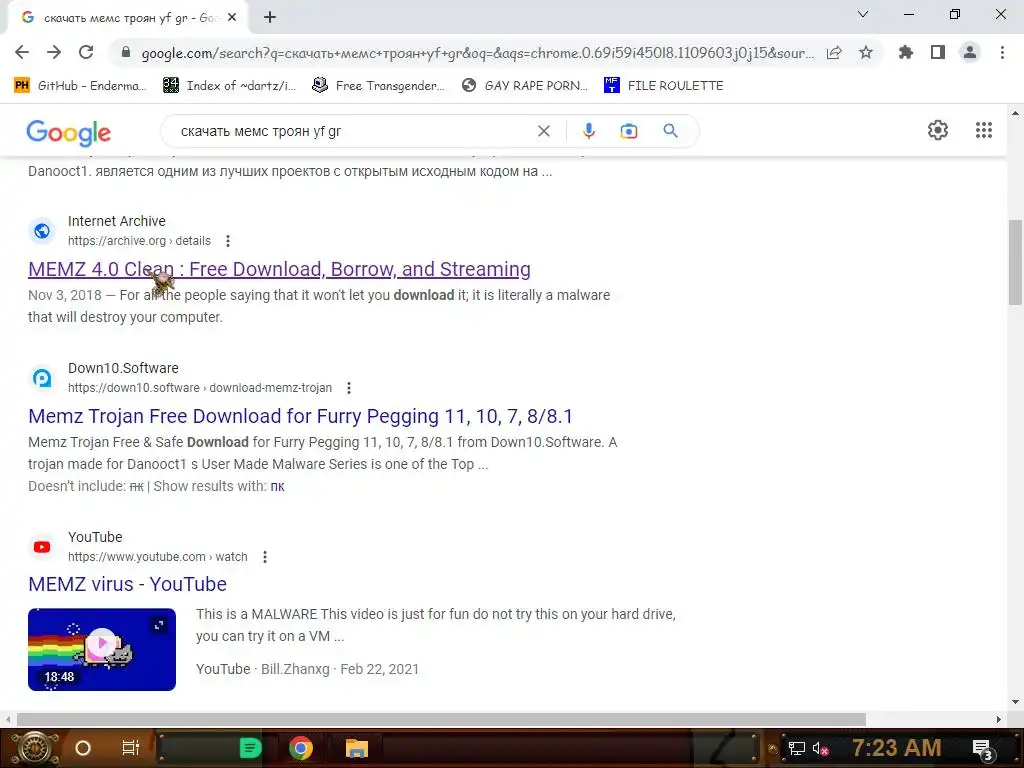This screenshot has width=1024, height=768.
Task: Open network status tray icon
Action: coord(796,748)
